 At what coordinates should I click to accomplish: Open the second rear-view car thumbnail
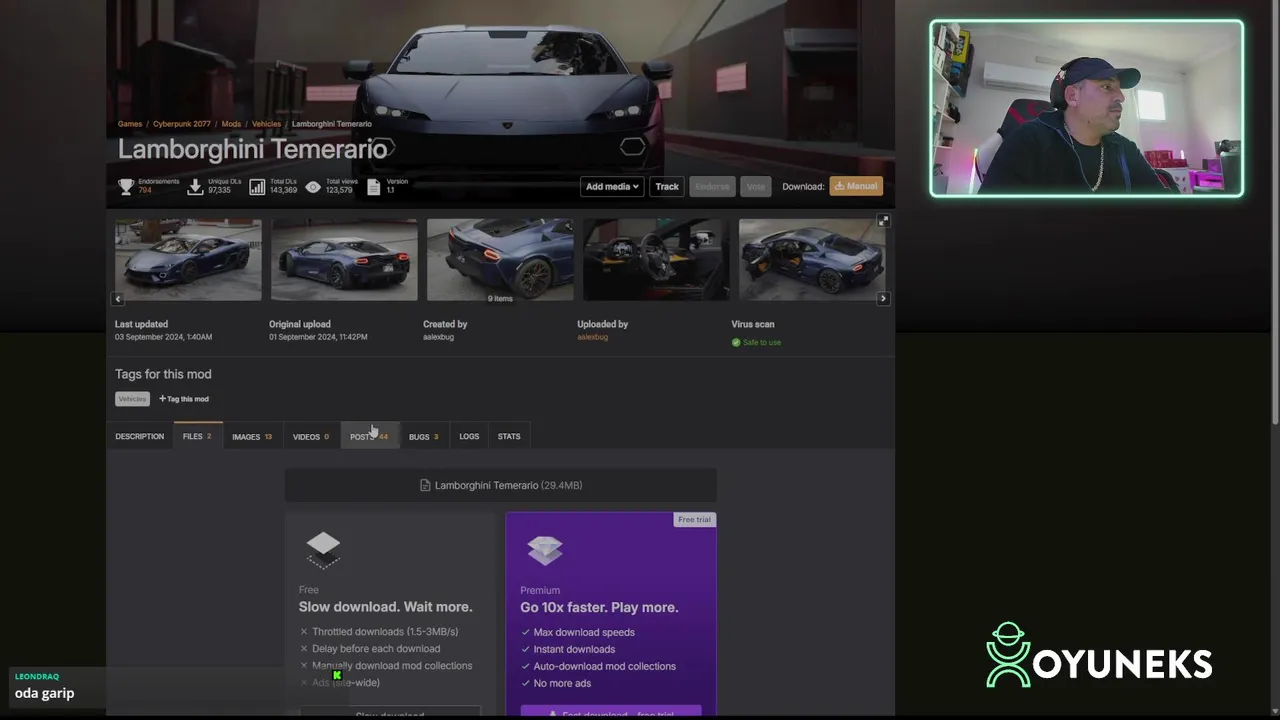(344, 259)
